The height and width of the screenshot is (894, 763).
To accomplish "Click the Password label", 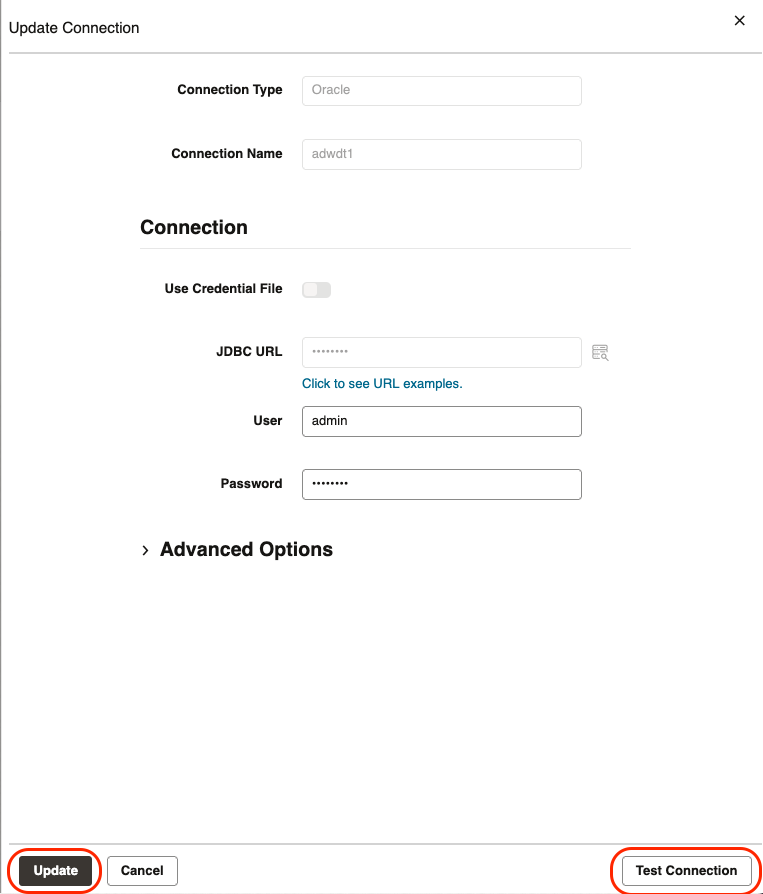I will pos(251,484).
